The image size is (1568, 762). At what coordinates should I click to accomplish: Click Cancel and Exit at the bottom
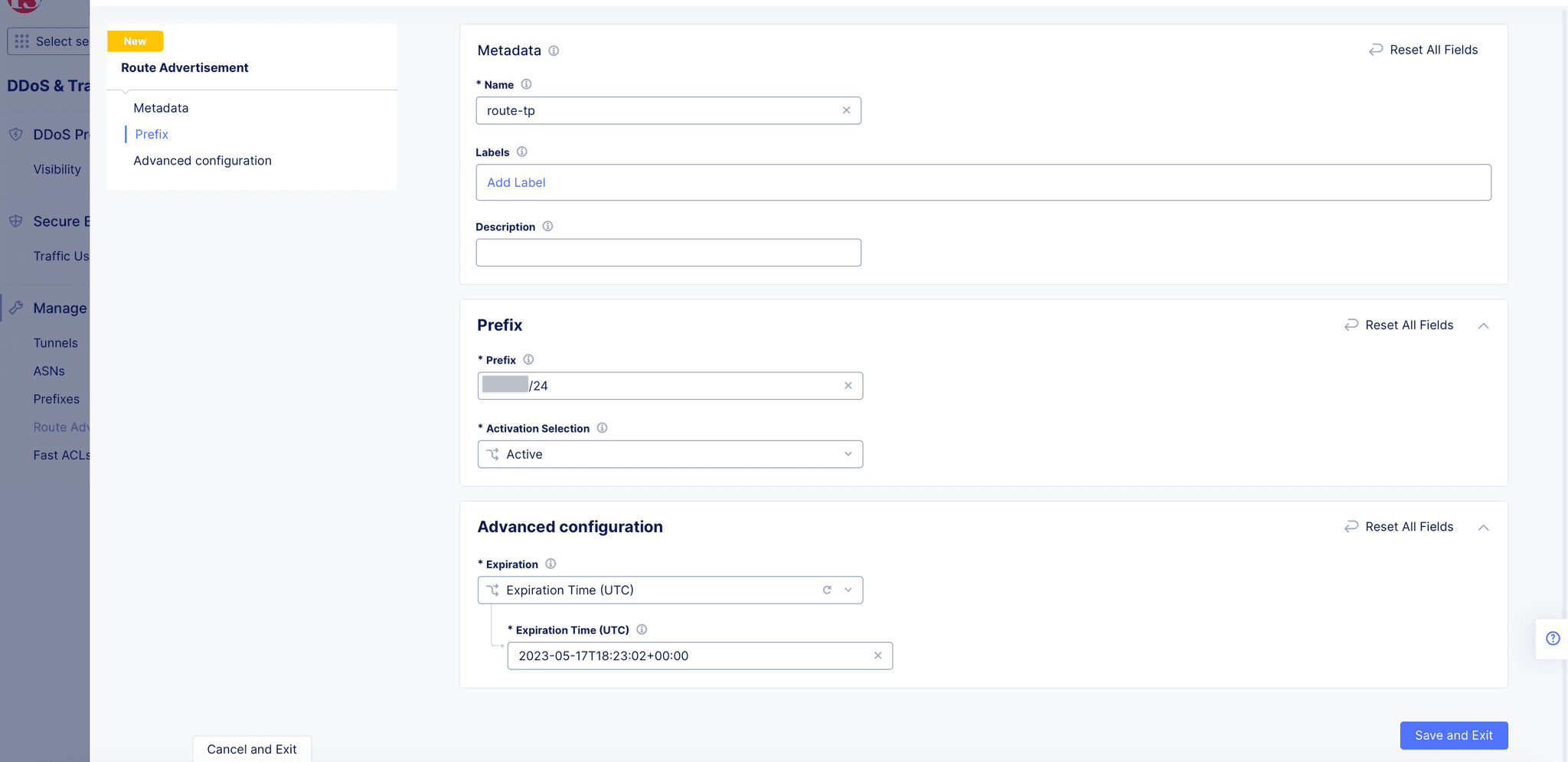coord(251,749)
